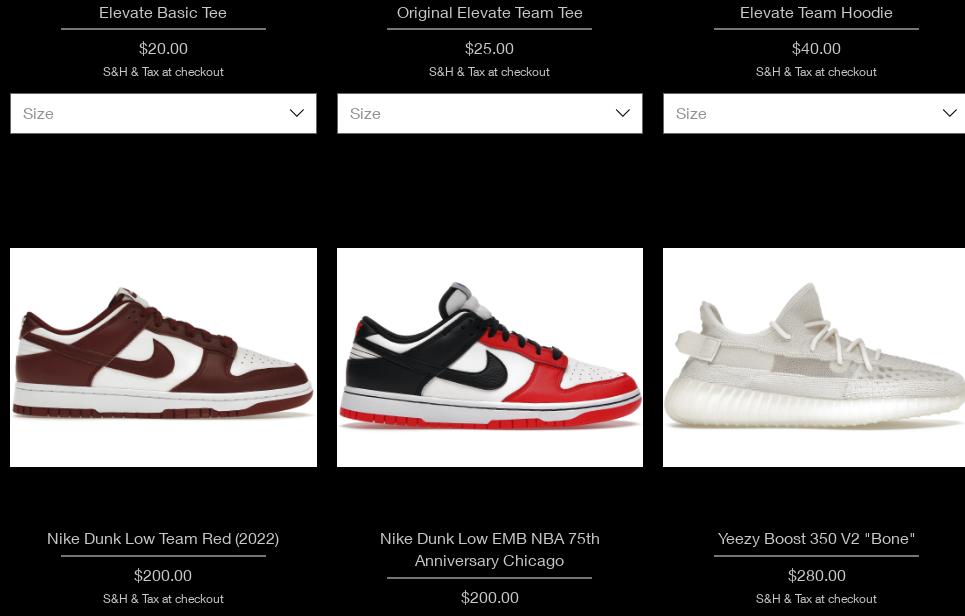
Task: Open Nike Dunk Low Team Red shoe image
Action: (164, 358)
